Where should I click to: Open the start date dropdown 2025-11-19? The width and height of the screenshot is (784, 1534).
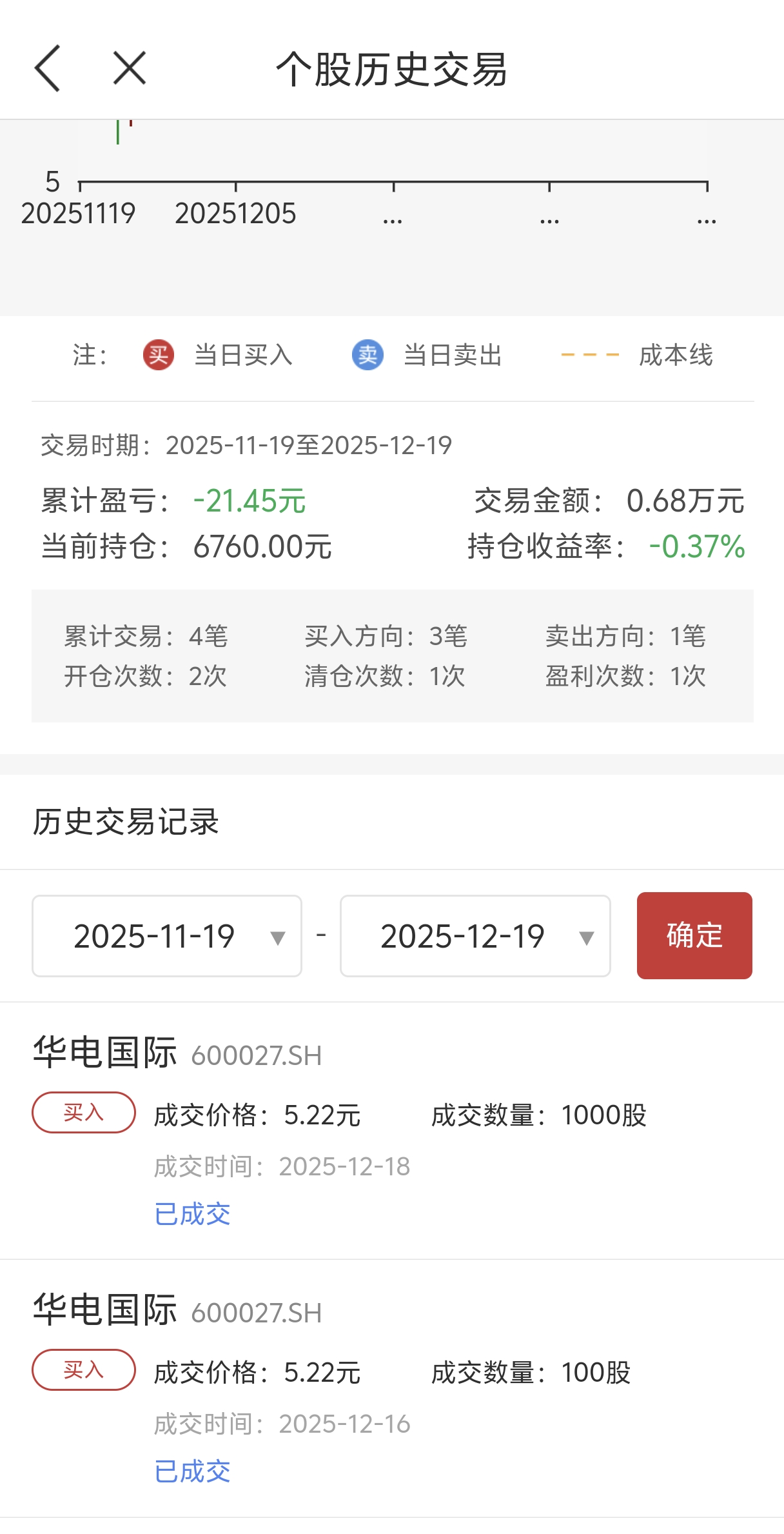click(167, 935)
